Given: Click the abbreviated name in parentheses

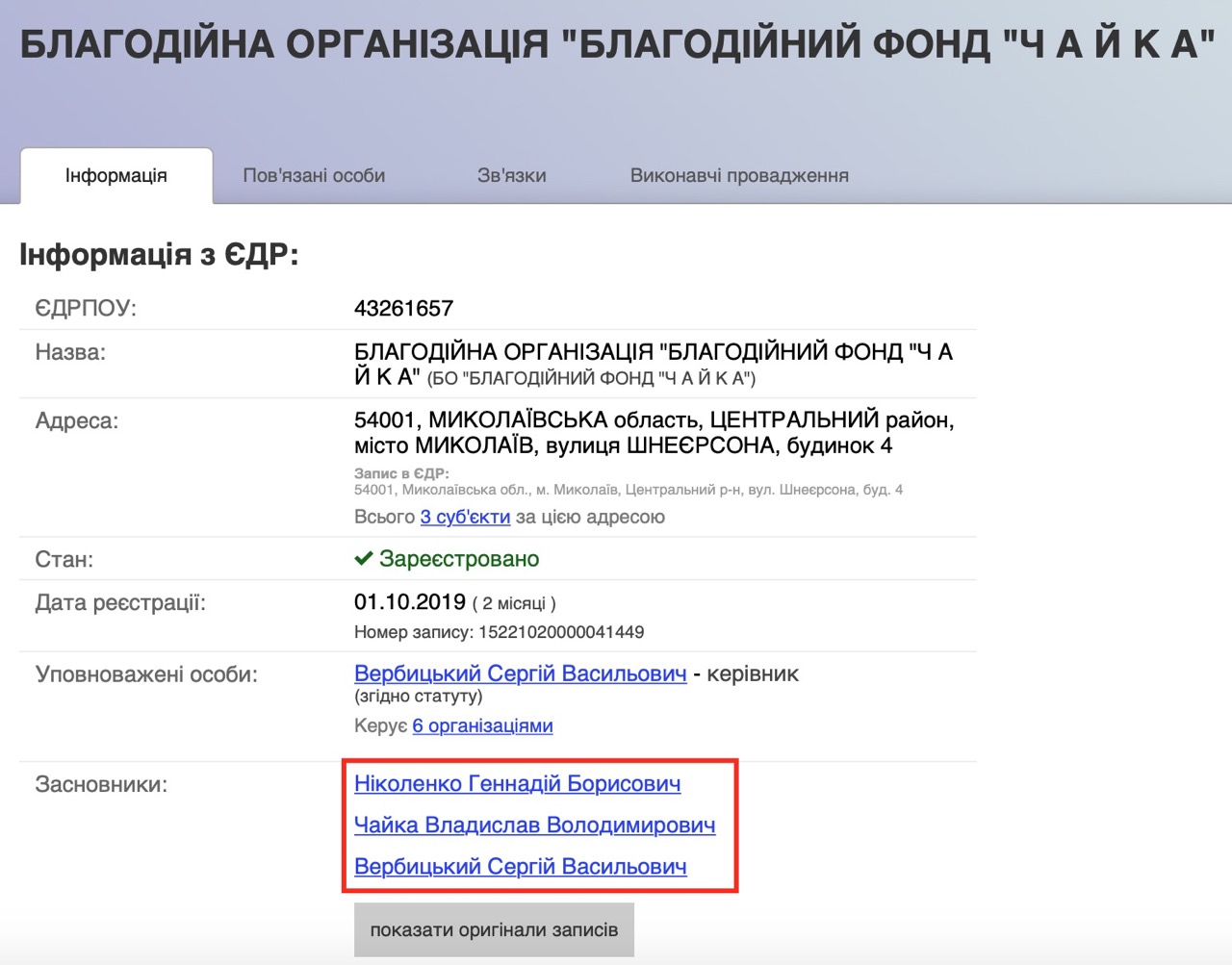Looking at the screenshot, I should tap(591, 378).
